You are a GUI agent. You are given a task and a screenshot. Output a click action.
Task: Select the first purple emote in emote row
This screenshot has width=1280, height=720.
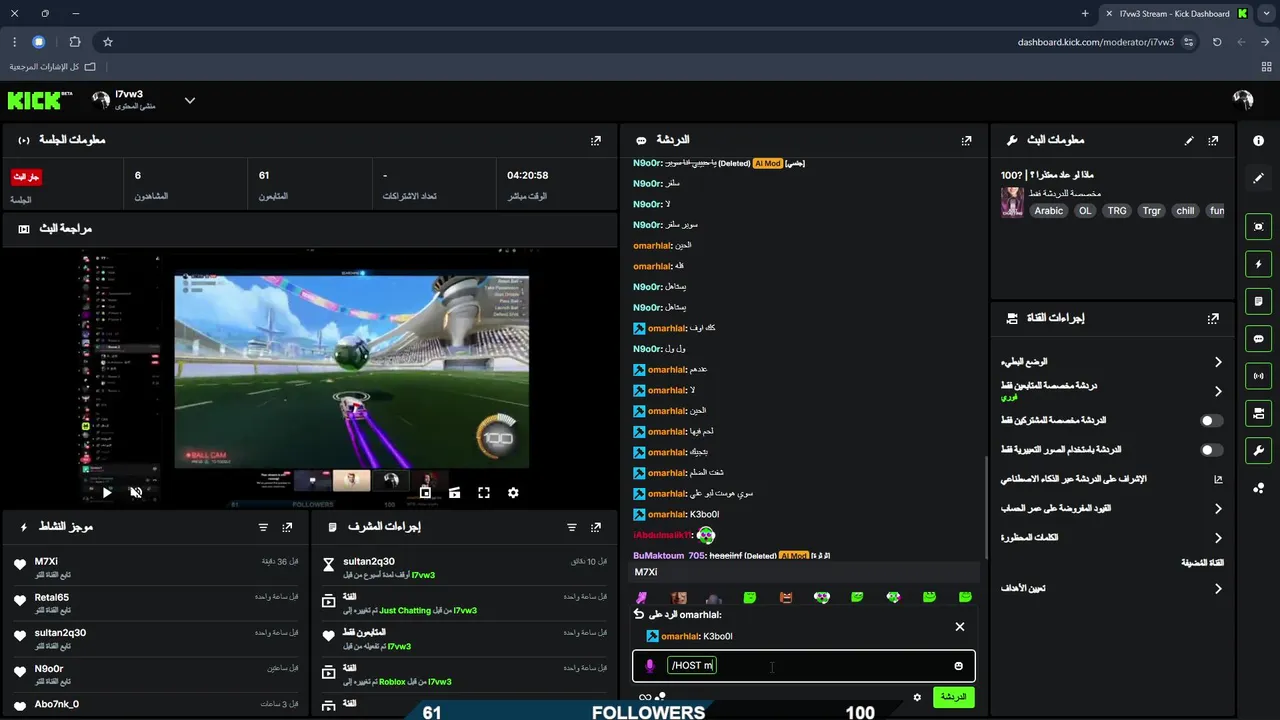(x=641, y=597)
